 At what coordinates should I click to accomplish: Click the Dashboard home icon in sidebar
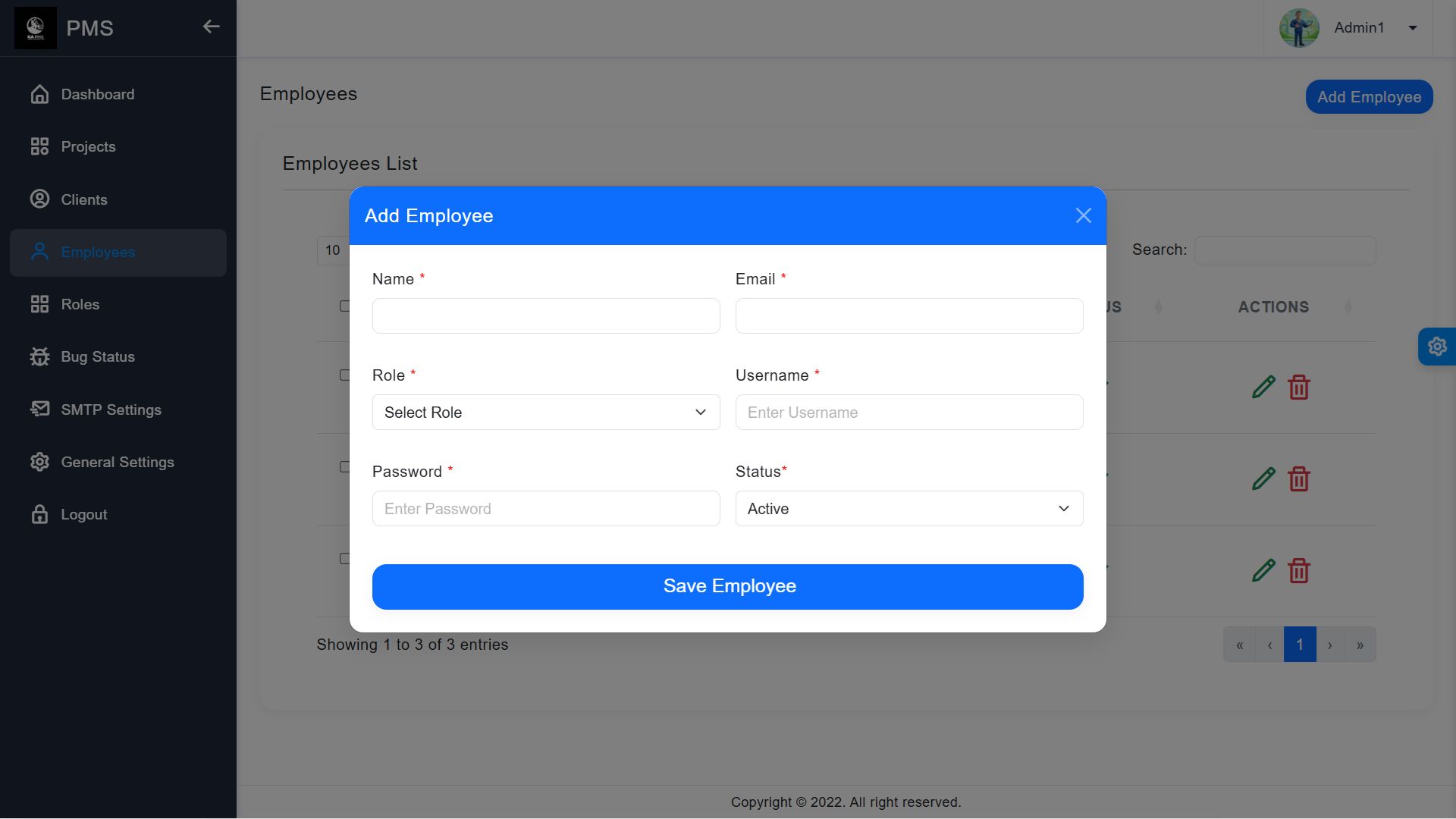pyautogui.click(x=39, y=94)
